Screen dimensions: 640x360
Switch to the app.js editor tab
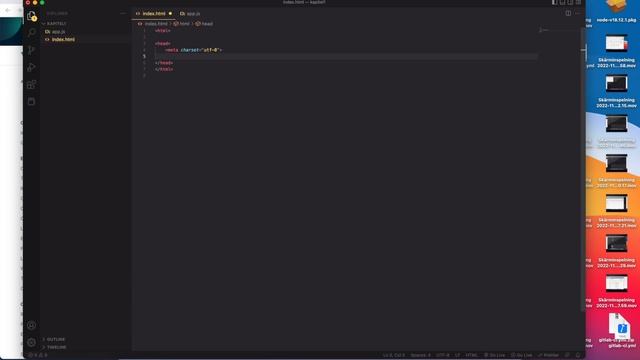coord(190,13)
